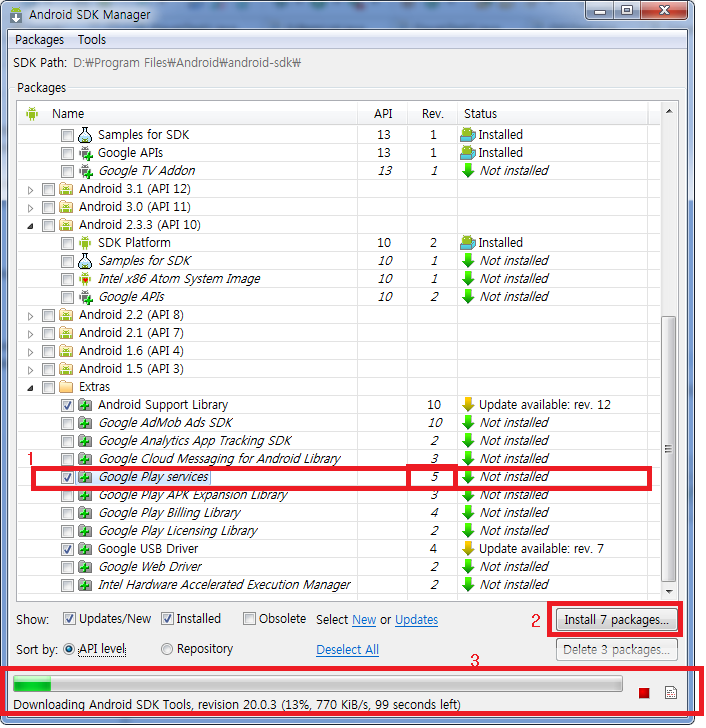Click the Android SDK Manager title bar icon

coord(16,15)
